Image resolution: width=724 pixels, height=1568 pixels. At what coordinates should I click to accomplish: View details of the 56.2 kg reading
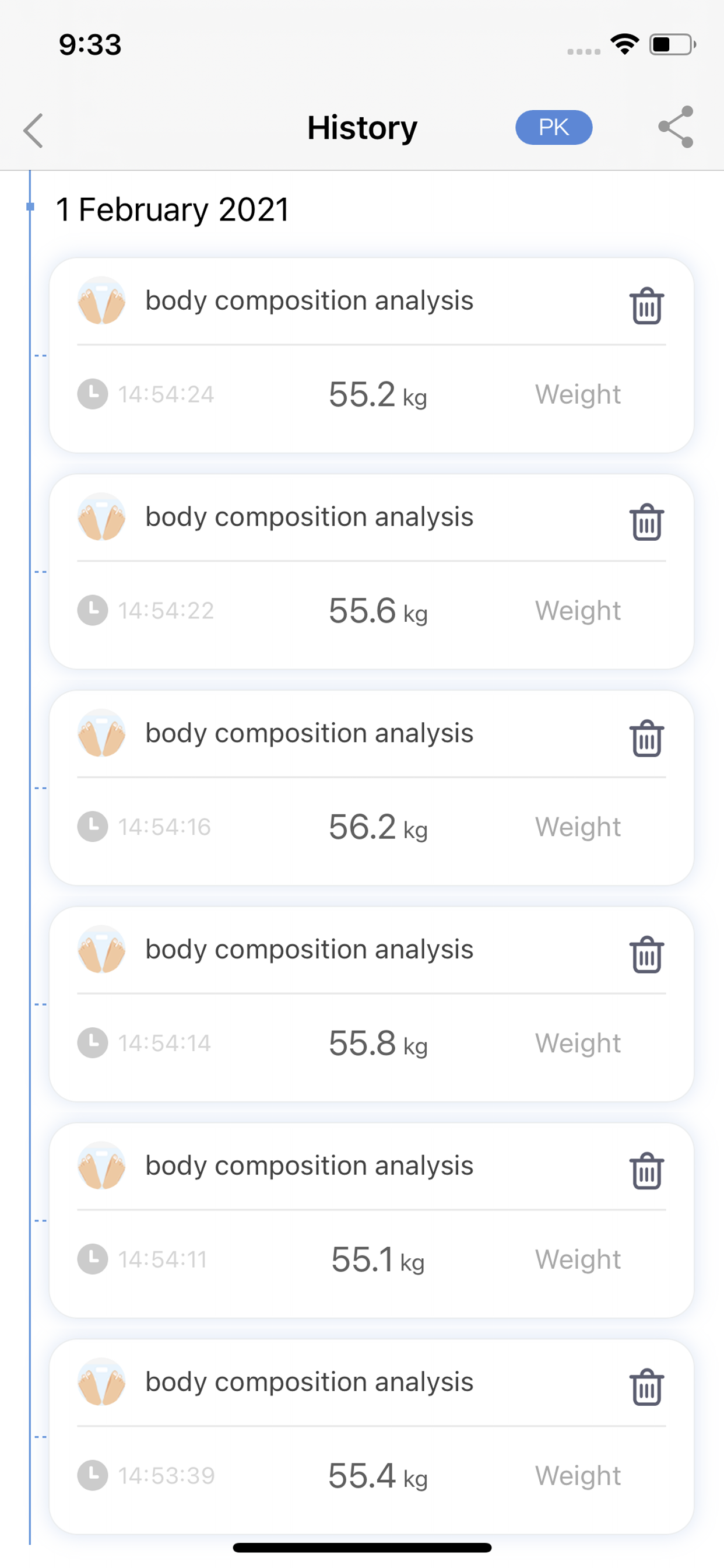(x=371, y=787)
